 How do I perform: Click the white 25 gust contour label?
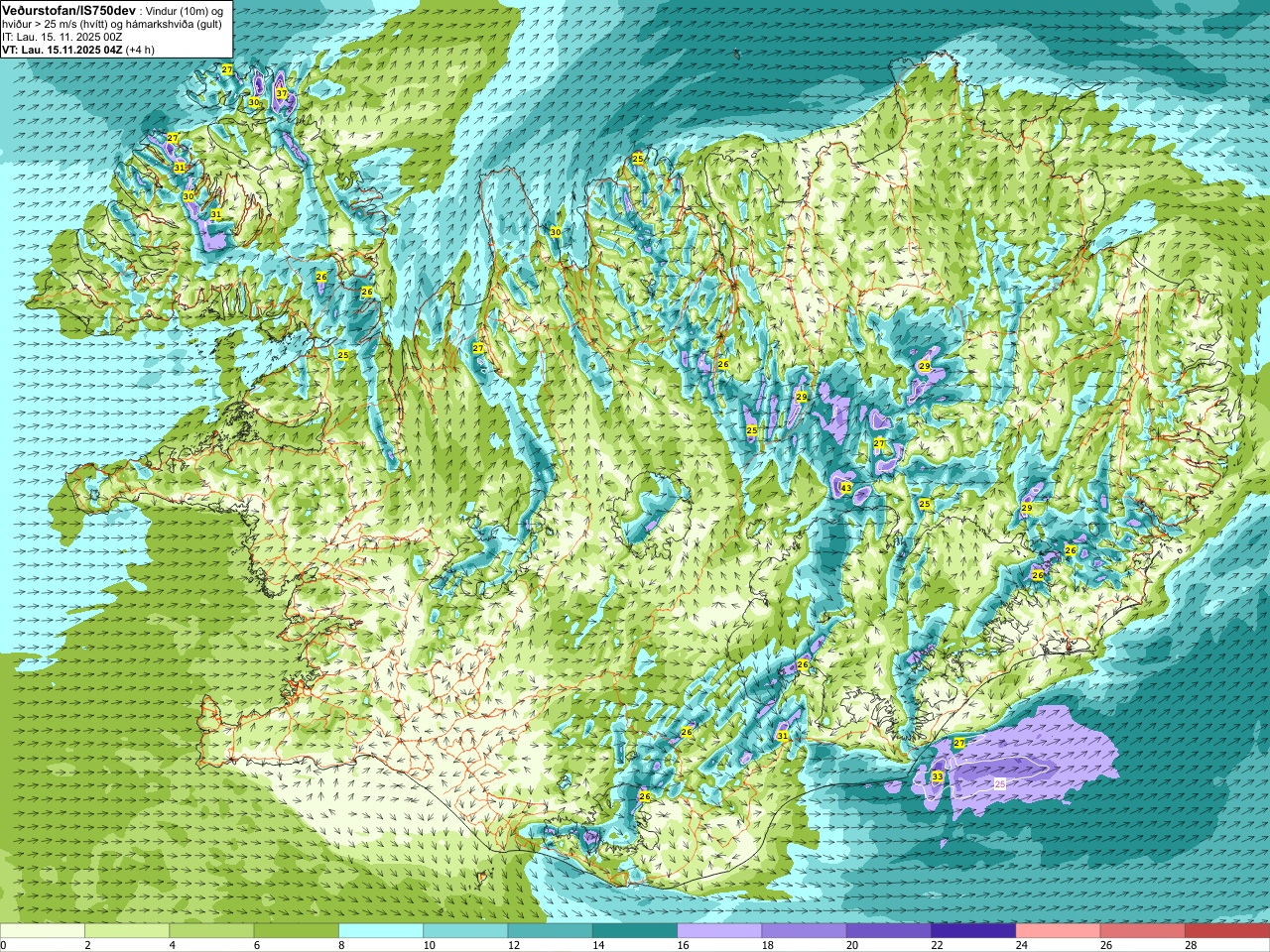(x=1000, y=783)
